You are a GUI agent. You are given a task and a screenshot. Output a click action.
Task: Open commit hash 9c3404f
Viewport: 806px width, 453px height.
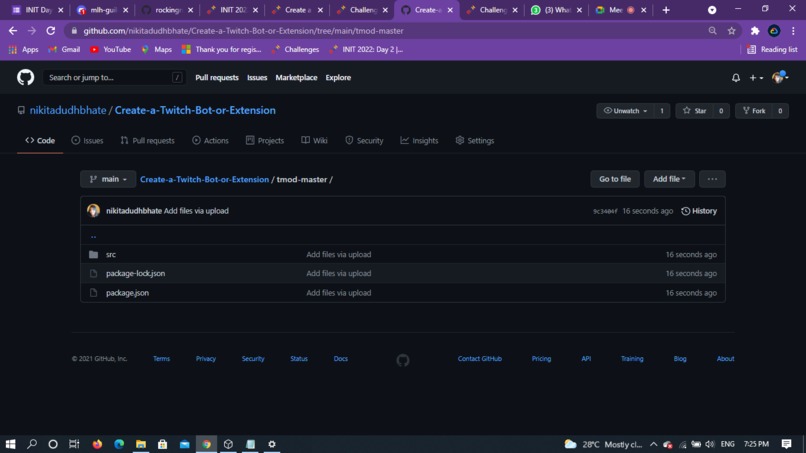pos(605,211)
